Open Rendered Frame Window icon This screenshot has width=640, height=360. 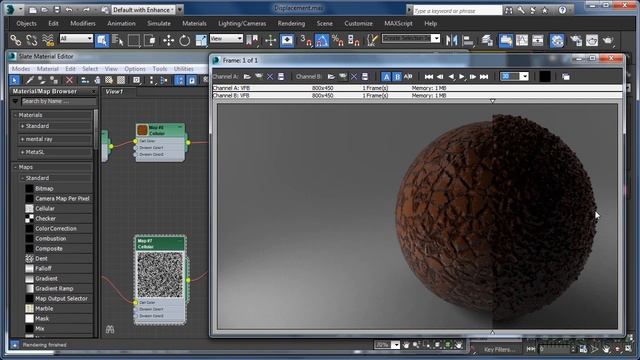(592, 40)
